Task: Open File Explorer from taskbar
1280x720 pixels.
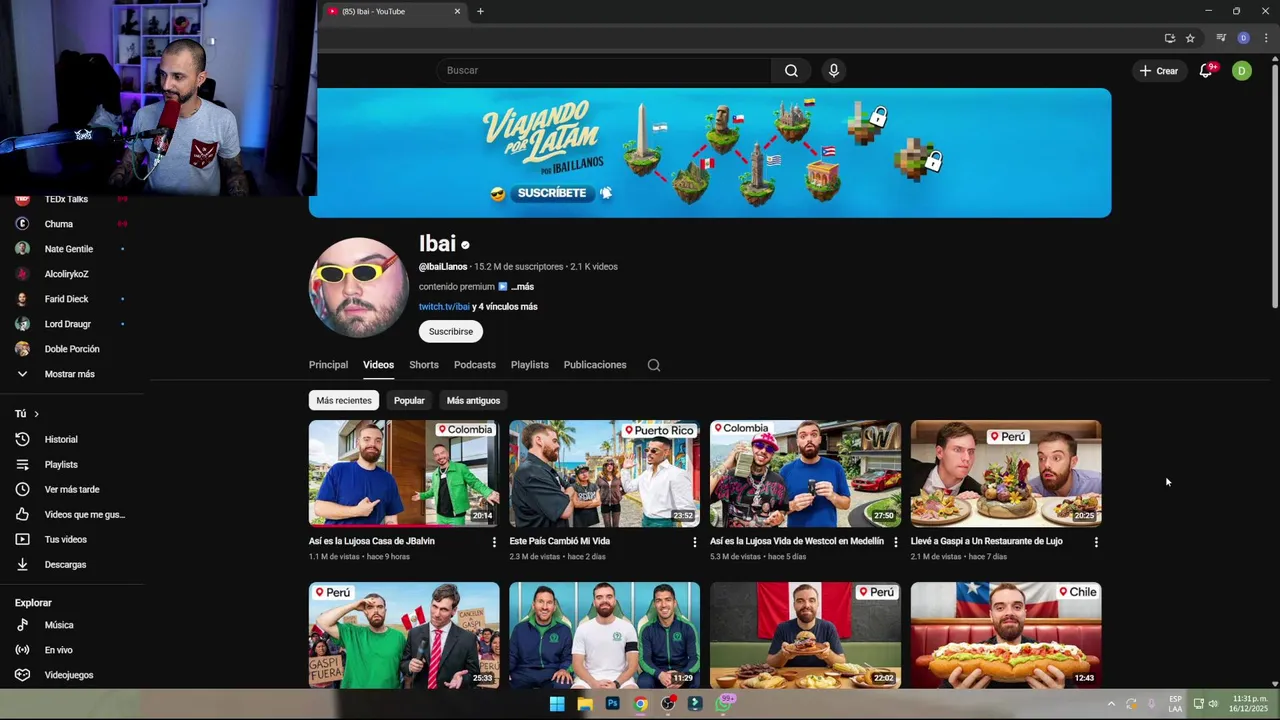Action: click(585, 704)
